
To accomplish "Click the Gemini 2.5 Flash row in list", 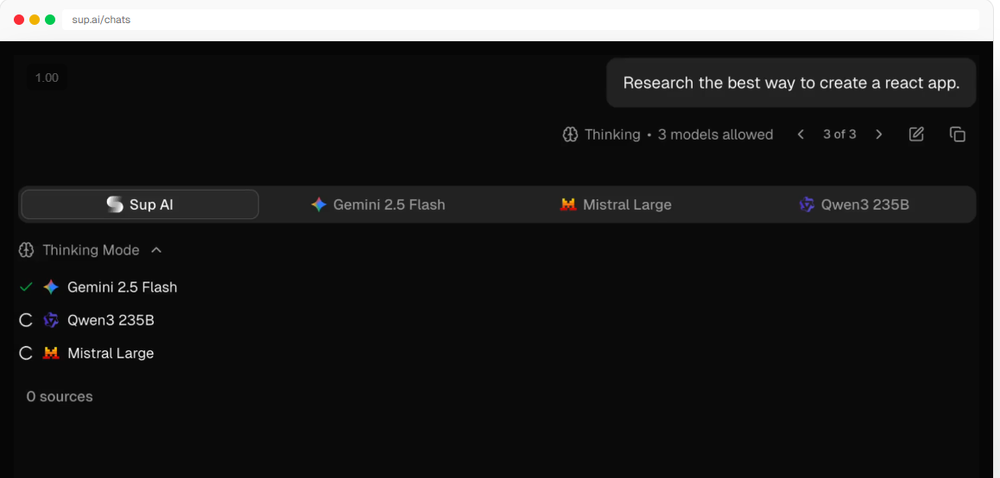I will [98, 287].
